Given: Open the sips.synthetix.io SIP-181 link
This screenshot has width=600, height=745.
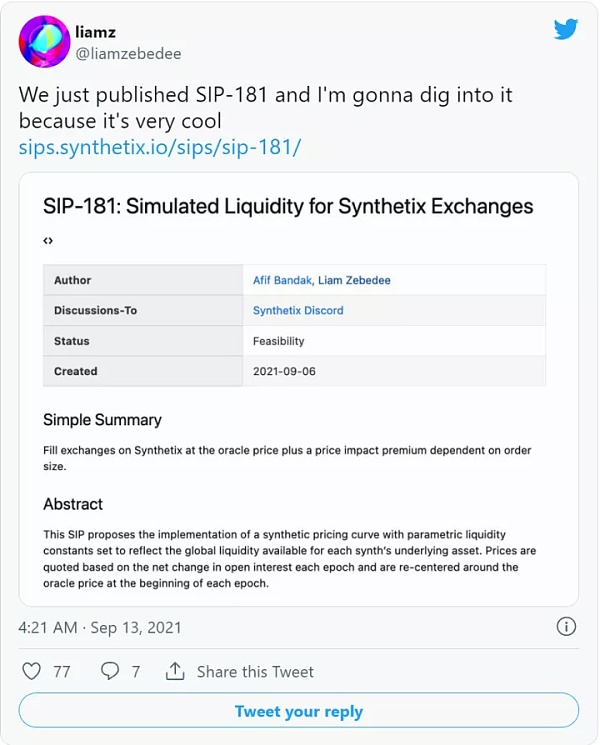Looking at the screenshot, I should tap(160, 148).
